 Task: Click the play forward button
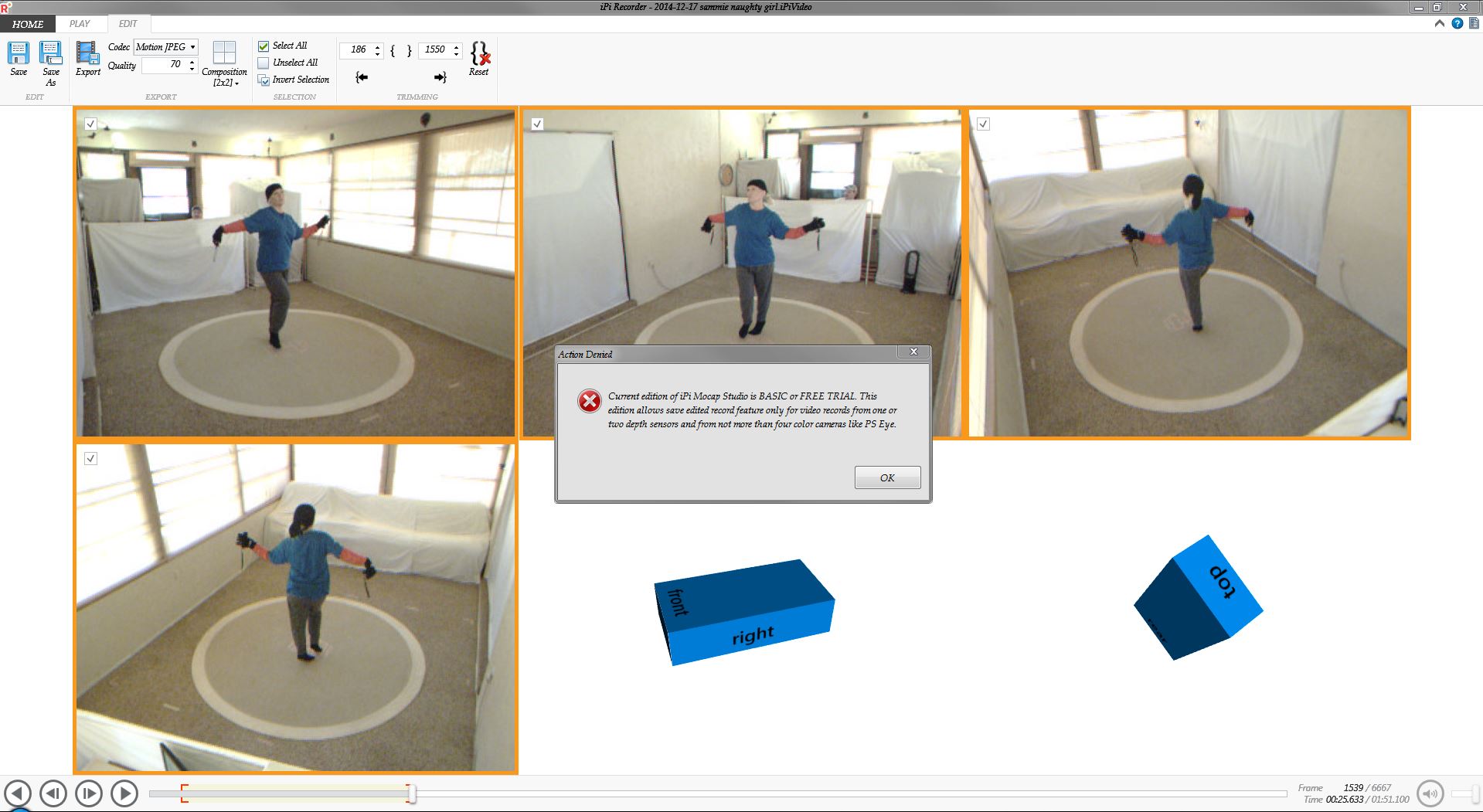pyautogui.click(x=124, y=793)
